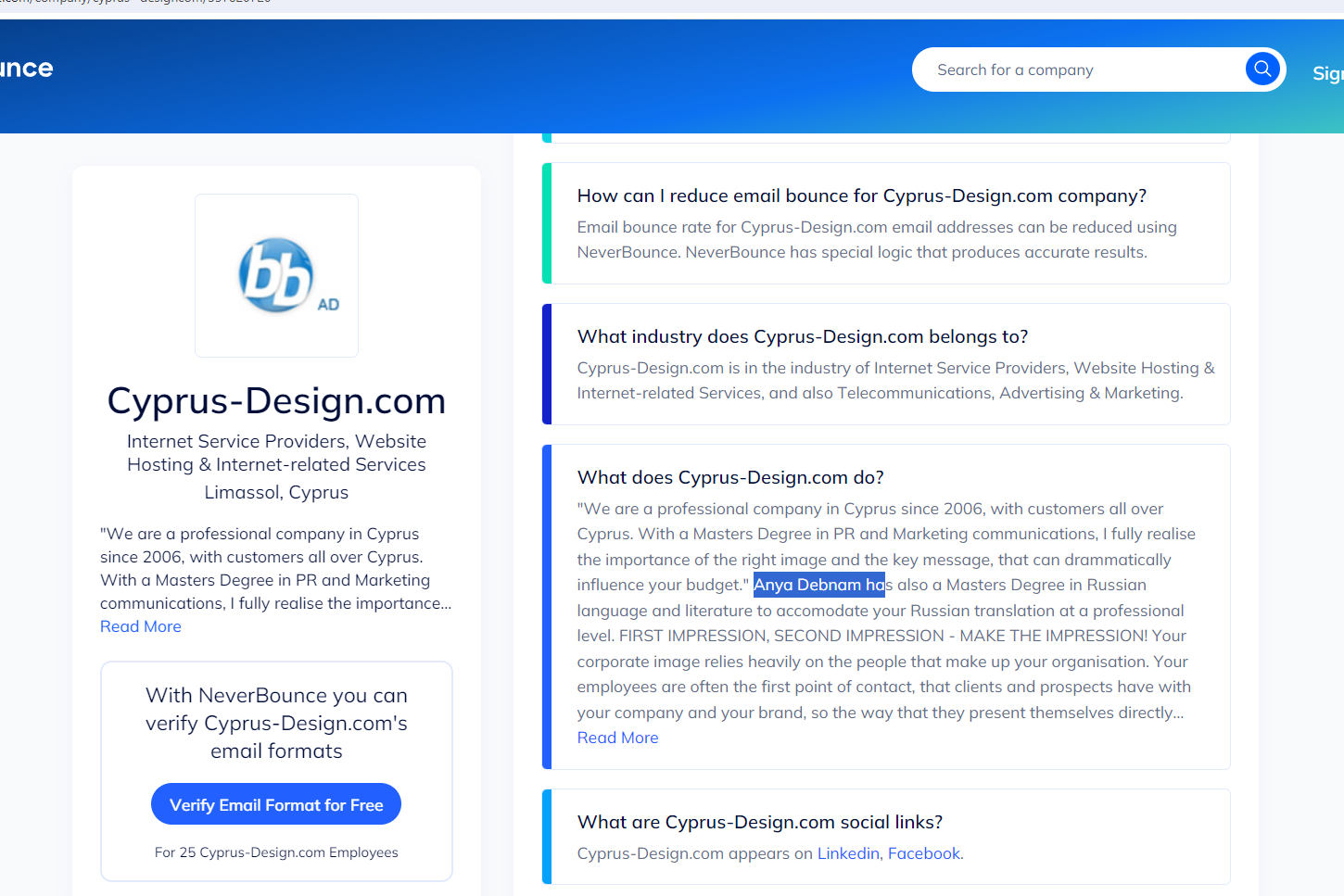
Task: Click the 'What are Cyprus-Design.com social links?' heading
Action: 759,822
